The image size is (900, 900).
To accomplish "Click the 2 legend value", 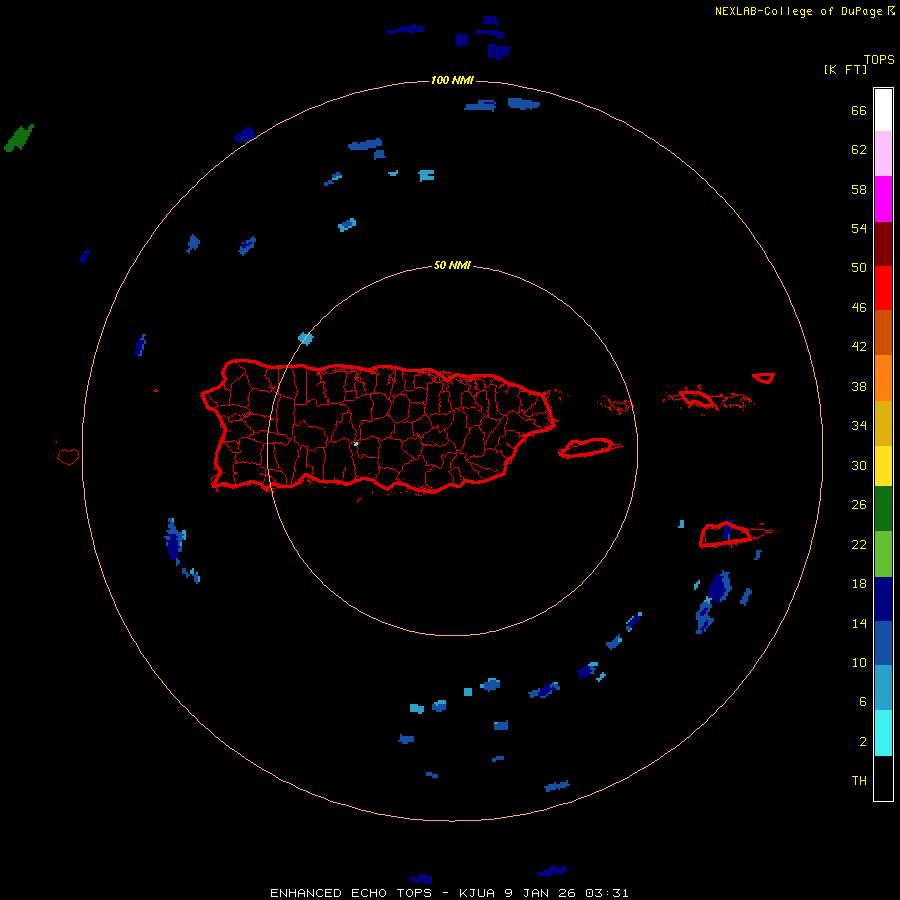I will coord(863,742).
